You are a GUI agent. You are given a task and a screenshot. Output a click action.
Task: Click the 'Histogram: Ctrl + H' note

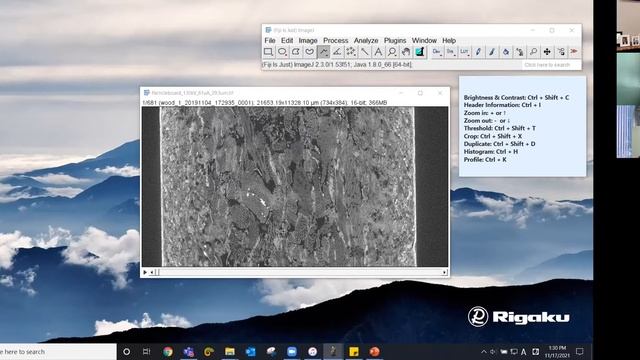(491, 151)
